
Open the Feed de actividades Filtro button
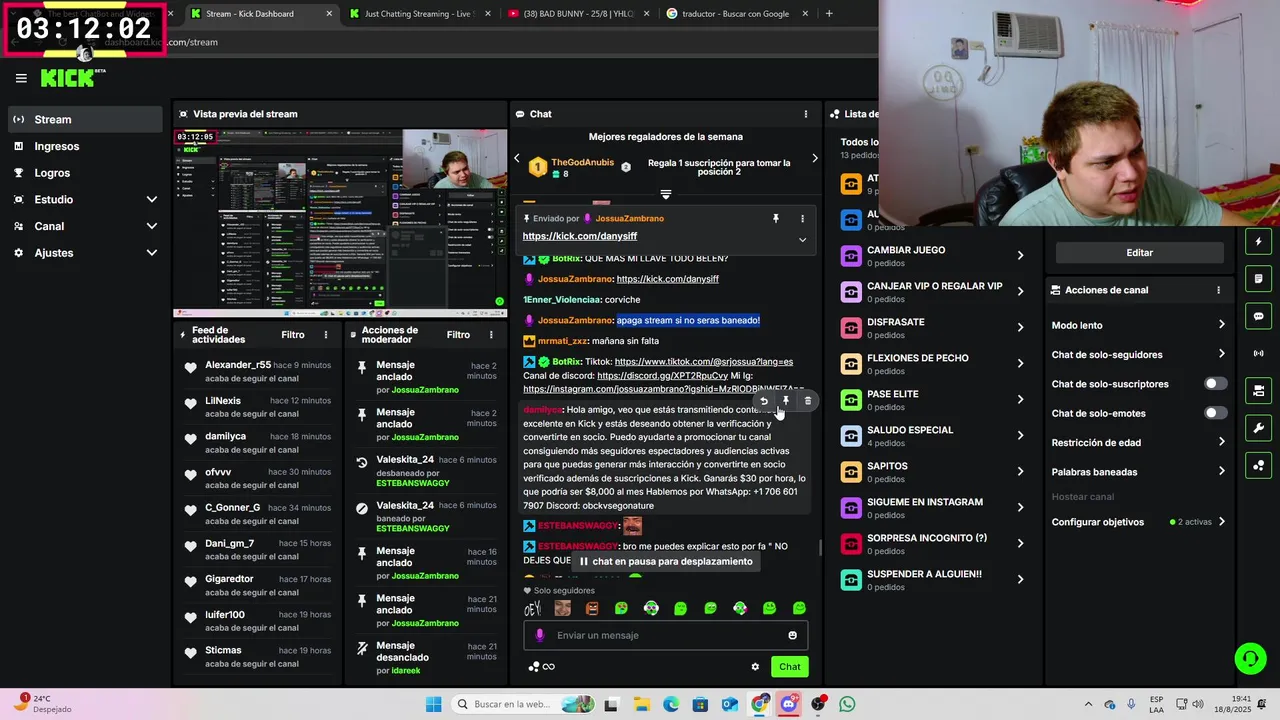293,335
